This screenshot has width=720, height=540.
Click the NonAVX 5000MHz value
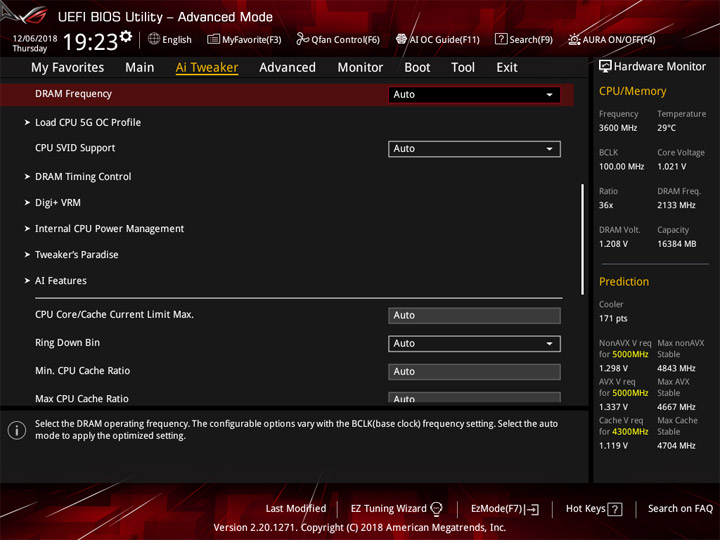(x=630, y=354)
